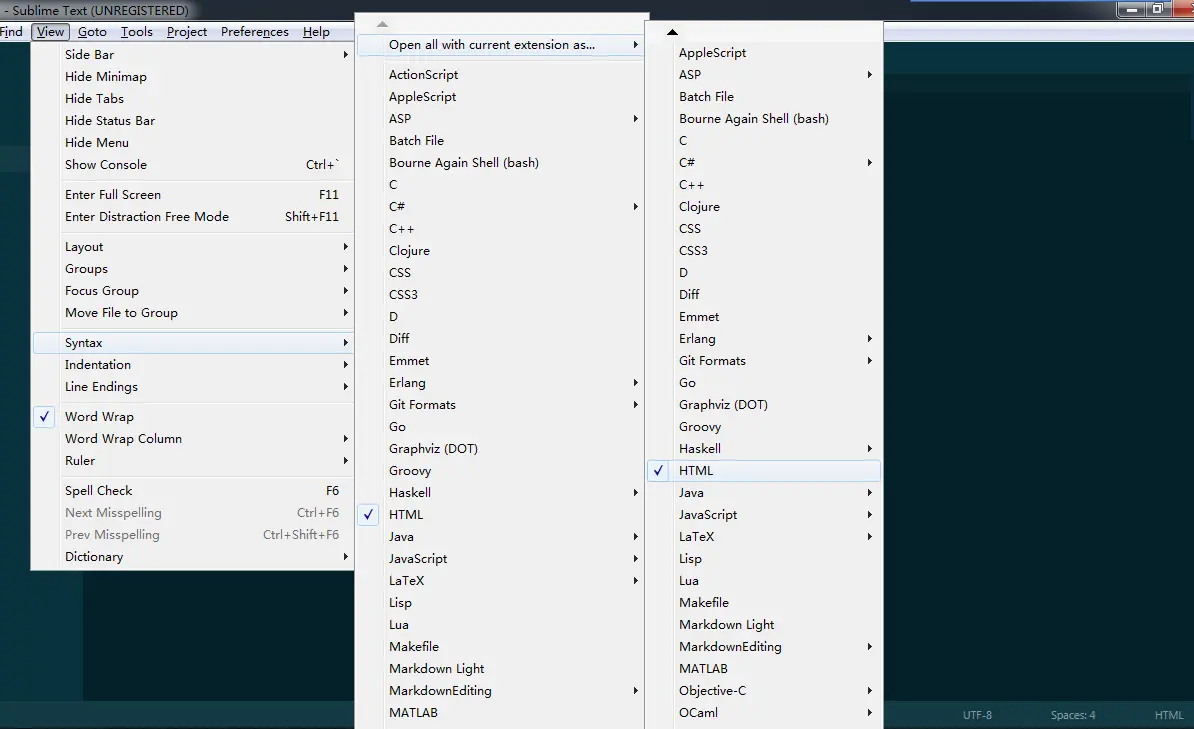The image size is (1194, 729).
Task: Expand the Line Endings submenu
Action: tap(193, 388)
